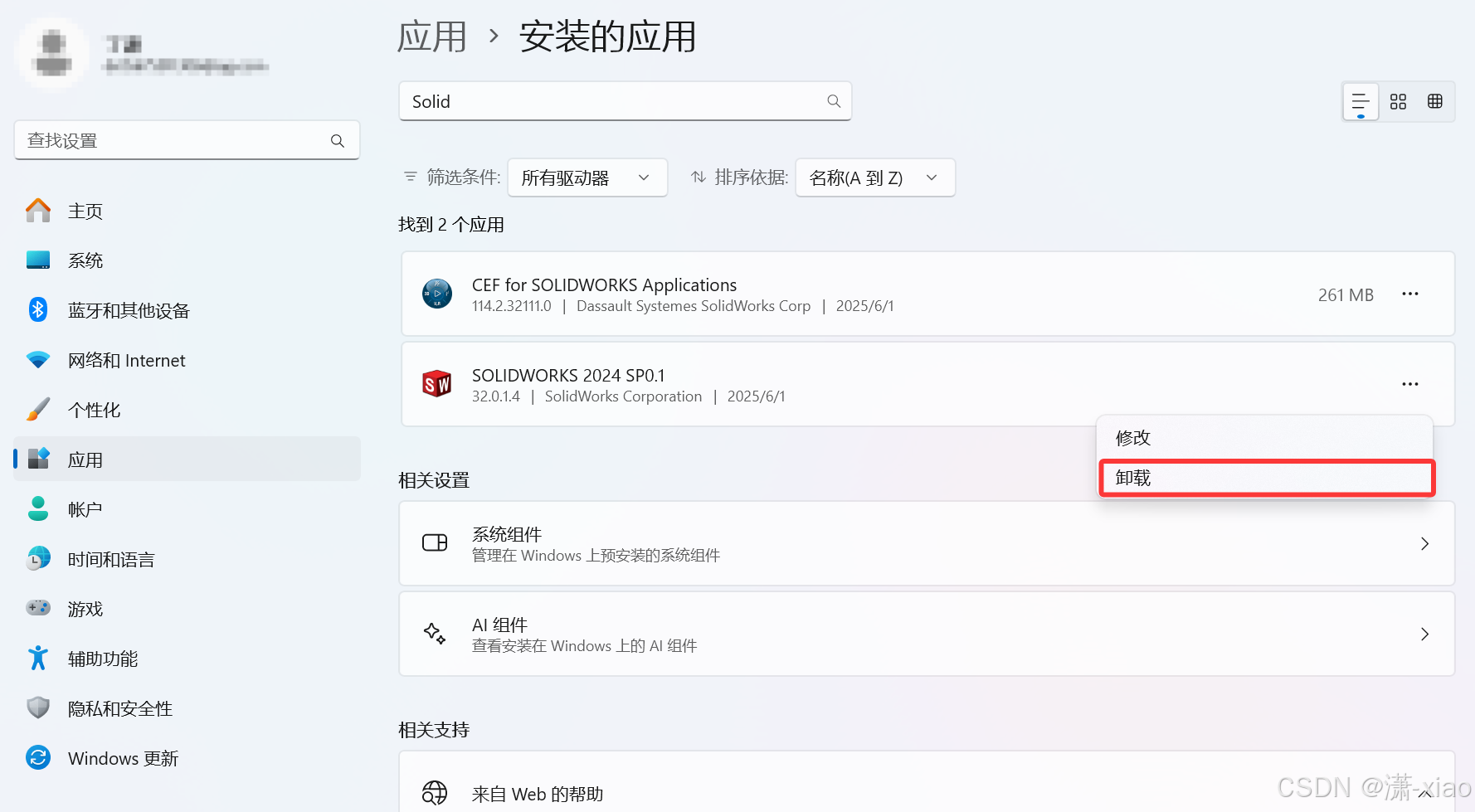Open Windows 更新 settings
The width and height of the screenshot is (1475, 812).
(x=187, y=758)
